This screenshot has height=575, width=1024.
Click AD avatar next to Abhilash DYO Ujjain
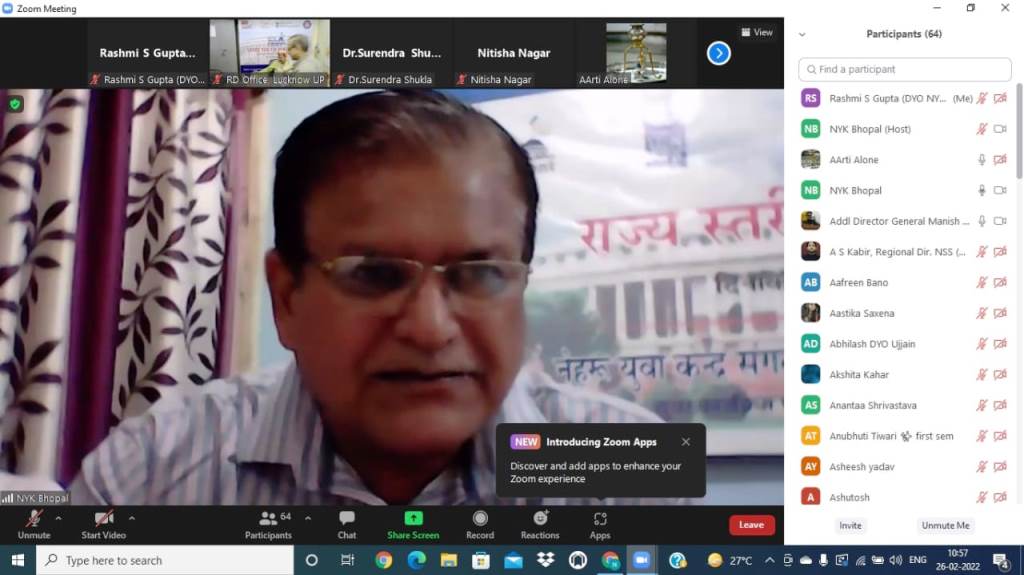click(x=810, y=344)
